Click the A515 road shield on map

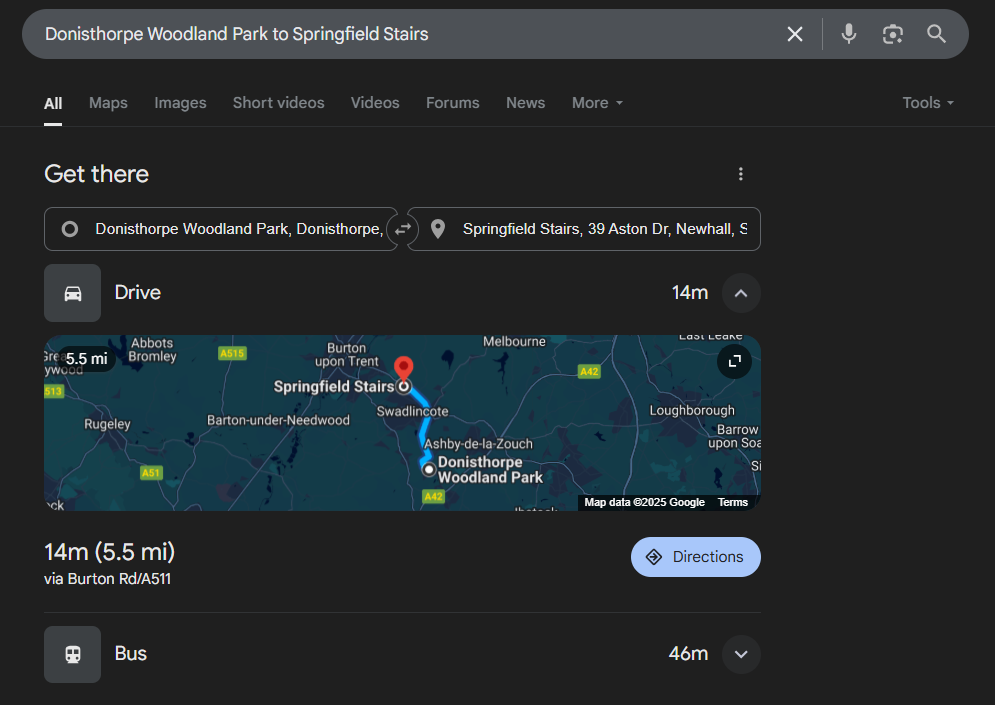click(x=232, y=353)
